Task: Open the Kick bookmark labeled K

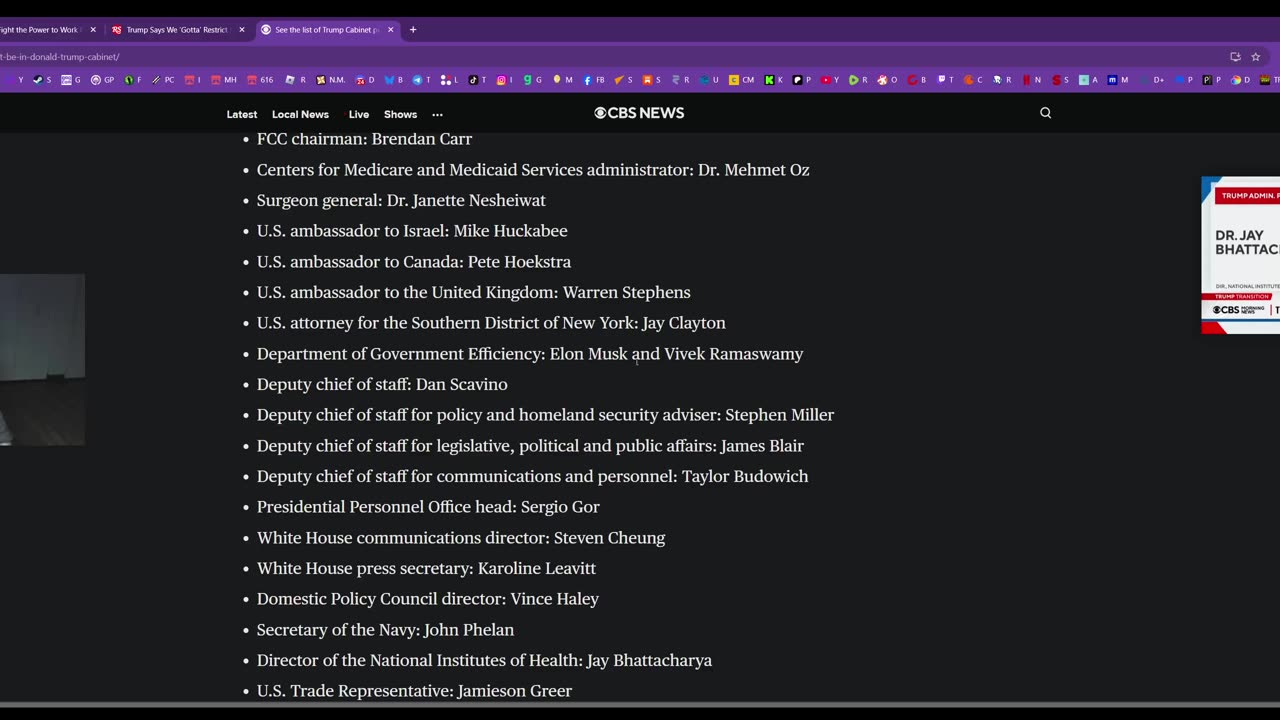Action: pyautogui.click(x=773, y=80)
